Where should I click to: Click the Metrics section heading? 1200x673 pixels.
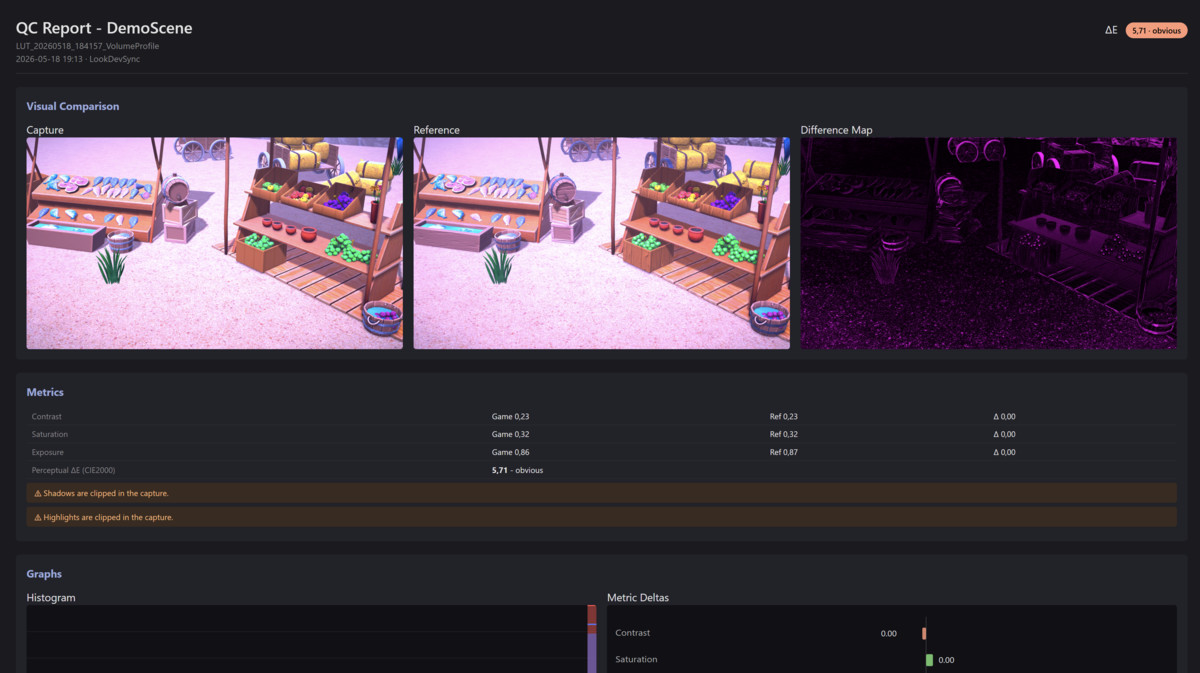tap(45, 392)
